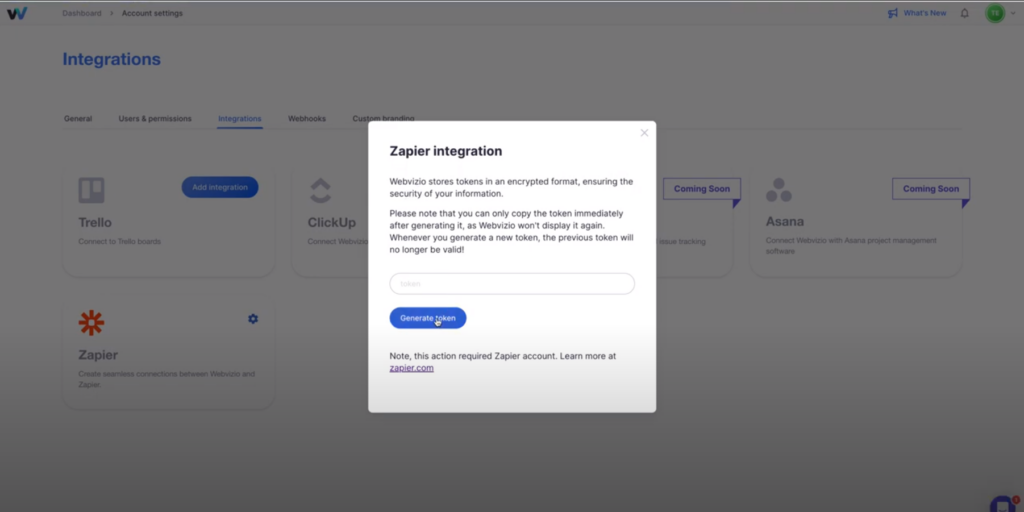Switch to the General tab
The image size is (1024, 512).
click(x=78, y=119)
